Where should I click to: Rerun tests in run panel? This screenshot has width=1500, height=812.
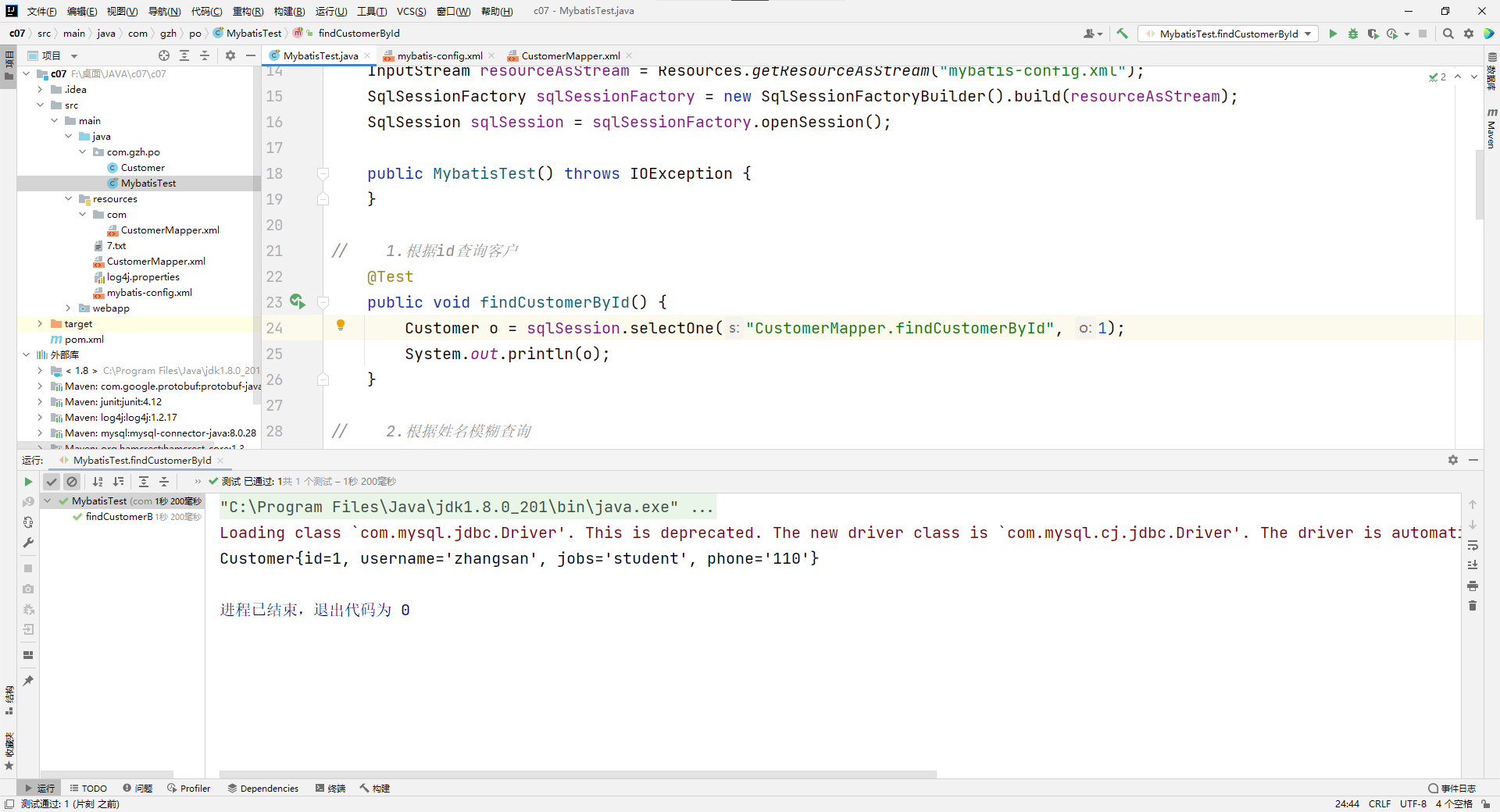coord(28,482)
